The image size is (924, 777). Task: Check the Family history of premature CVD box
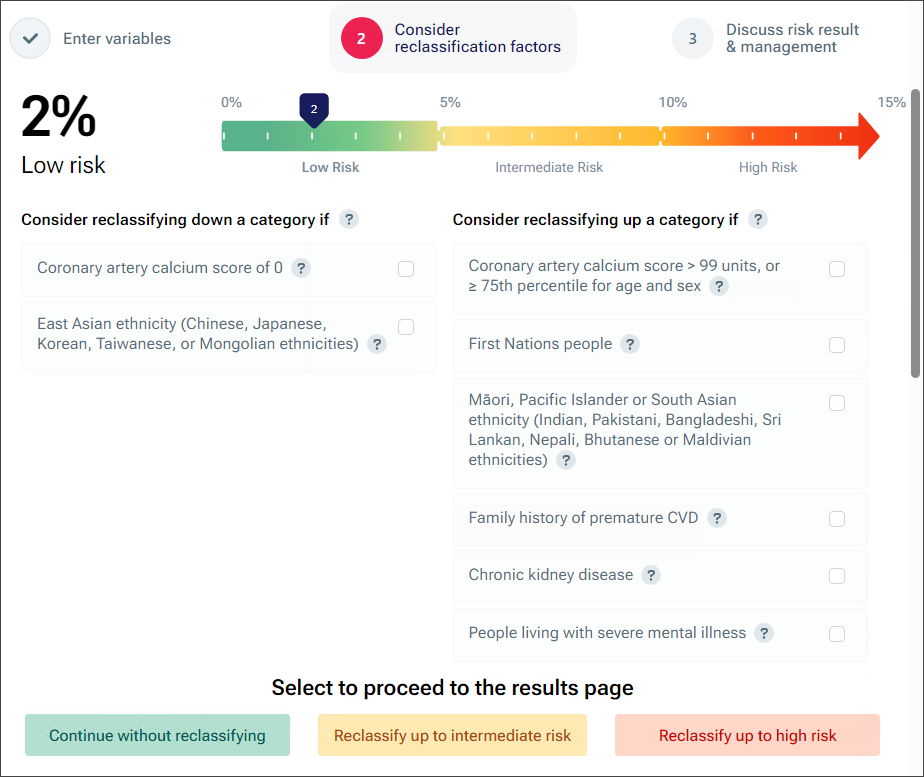click(x=837, y=519)
